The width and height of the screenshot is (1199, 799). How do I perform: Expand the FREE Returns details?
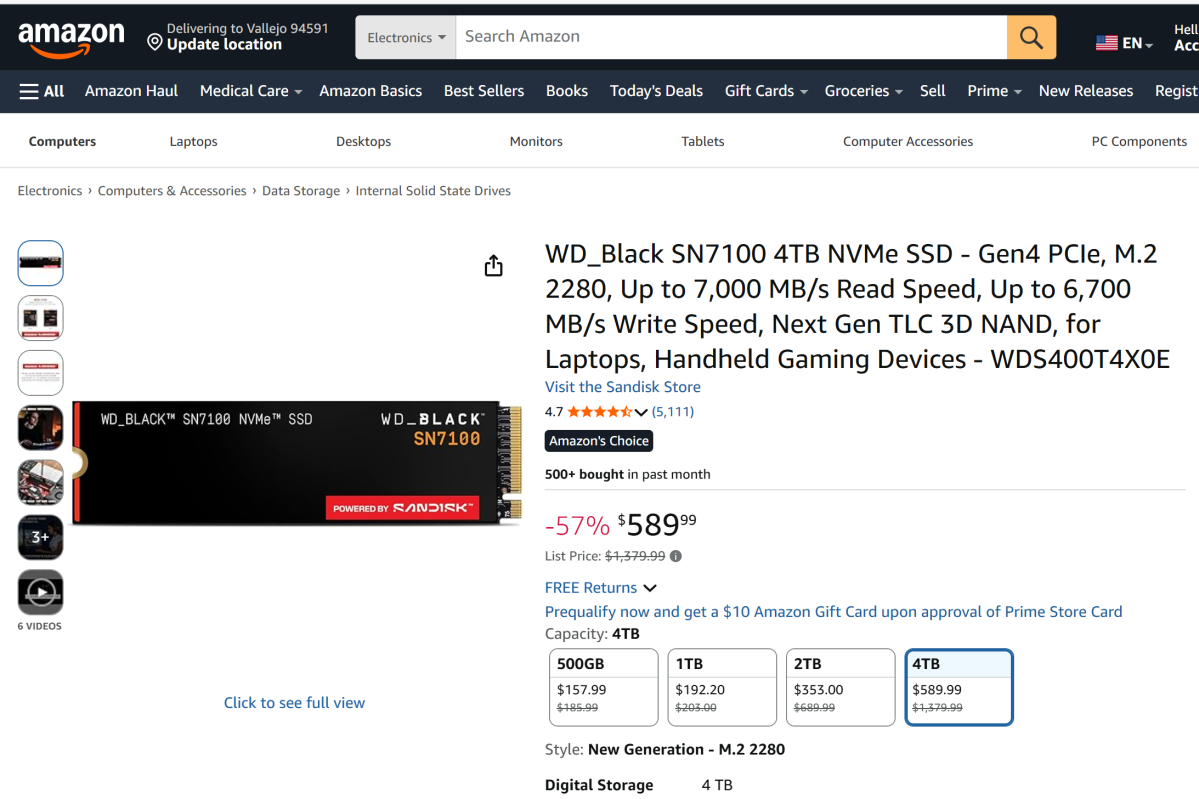[x=650, y=588]
